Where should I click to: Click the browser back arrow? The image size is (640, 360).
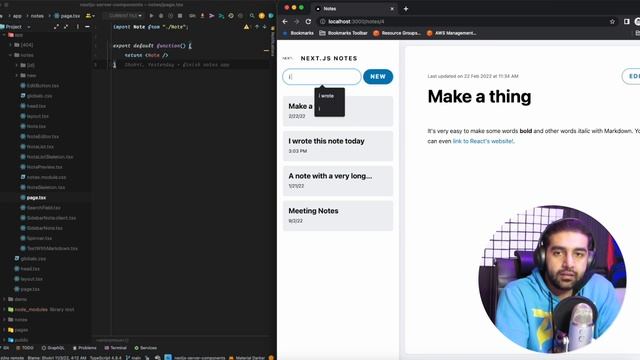click(x=285, y=22)
